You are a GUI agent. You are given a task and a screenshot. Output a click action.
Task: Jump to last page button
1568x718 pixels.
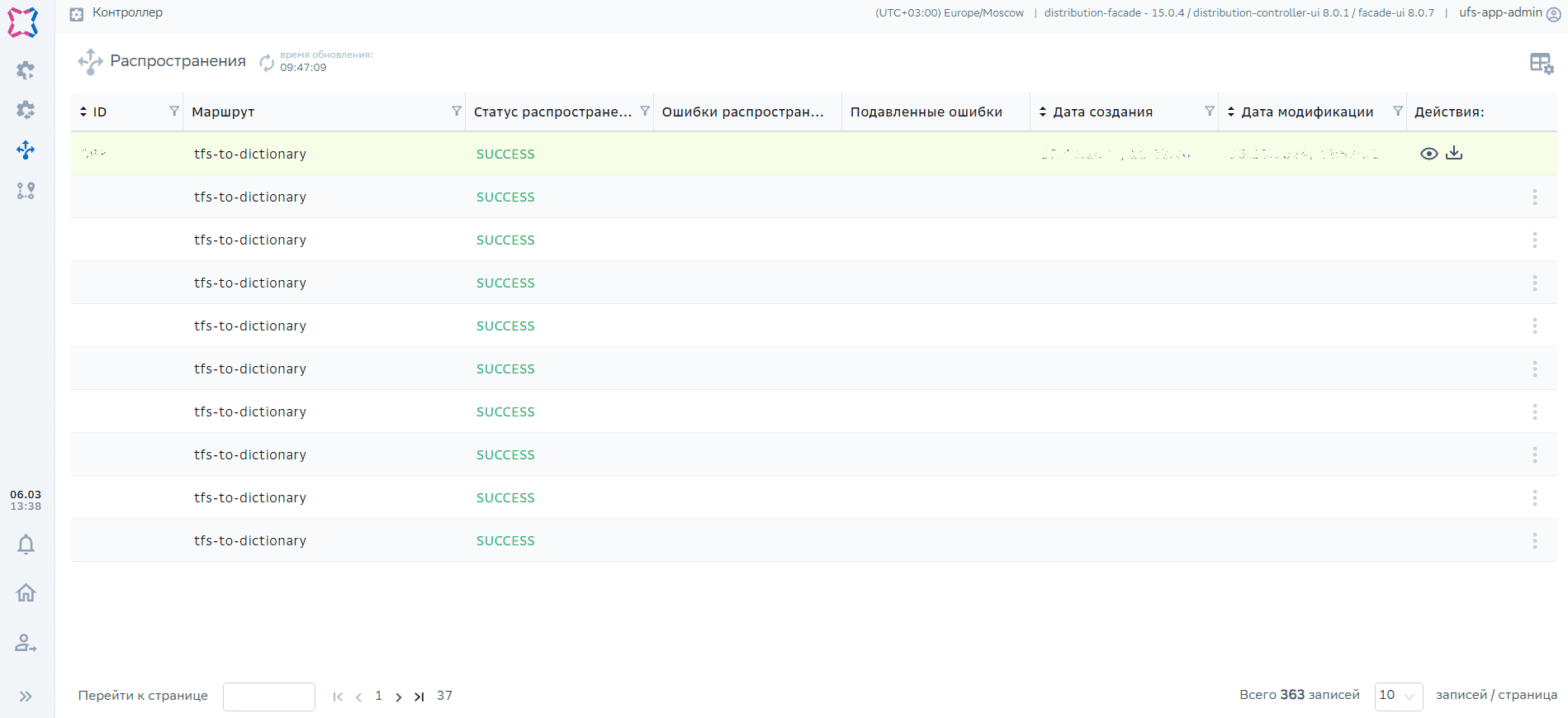(419, 697)
